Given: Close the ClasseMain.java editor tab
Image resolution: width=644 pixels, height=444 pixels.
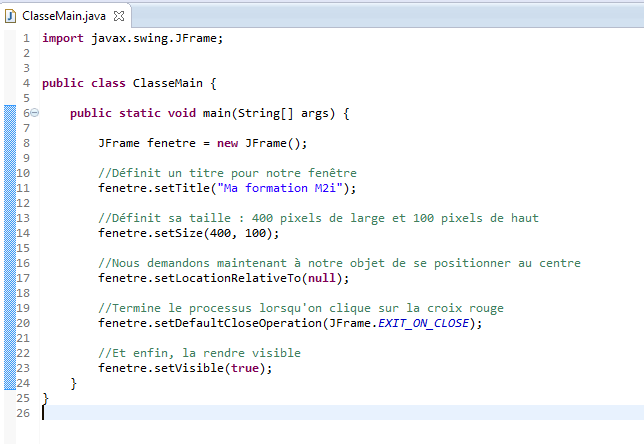Looking at the screenshot, I should pyautogui.click(x=117, y=14).
